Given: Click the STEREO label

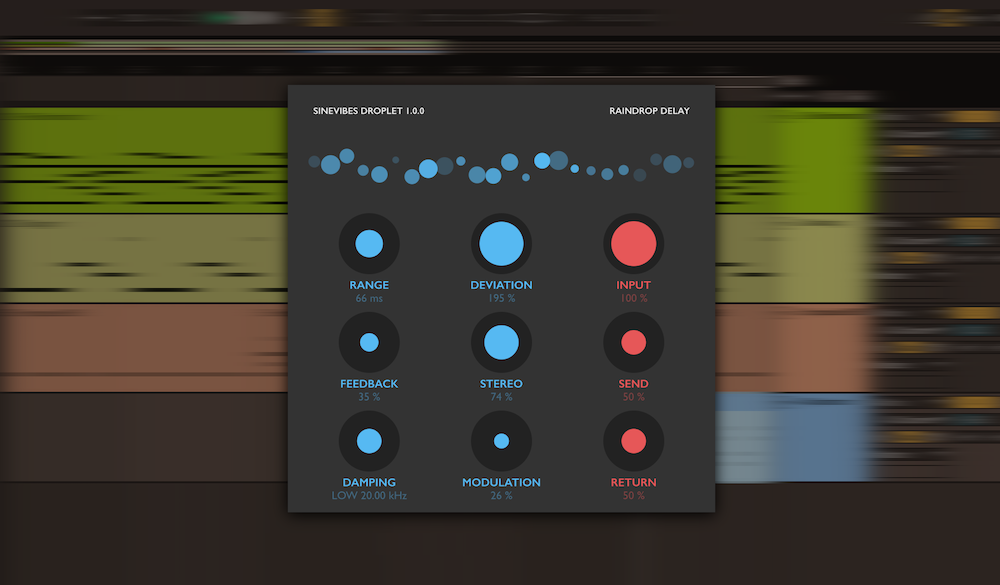Looking at the screenshot, I should pos(501,383).
